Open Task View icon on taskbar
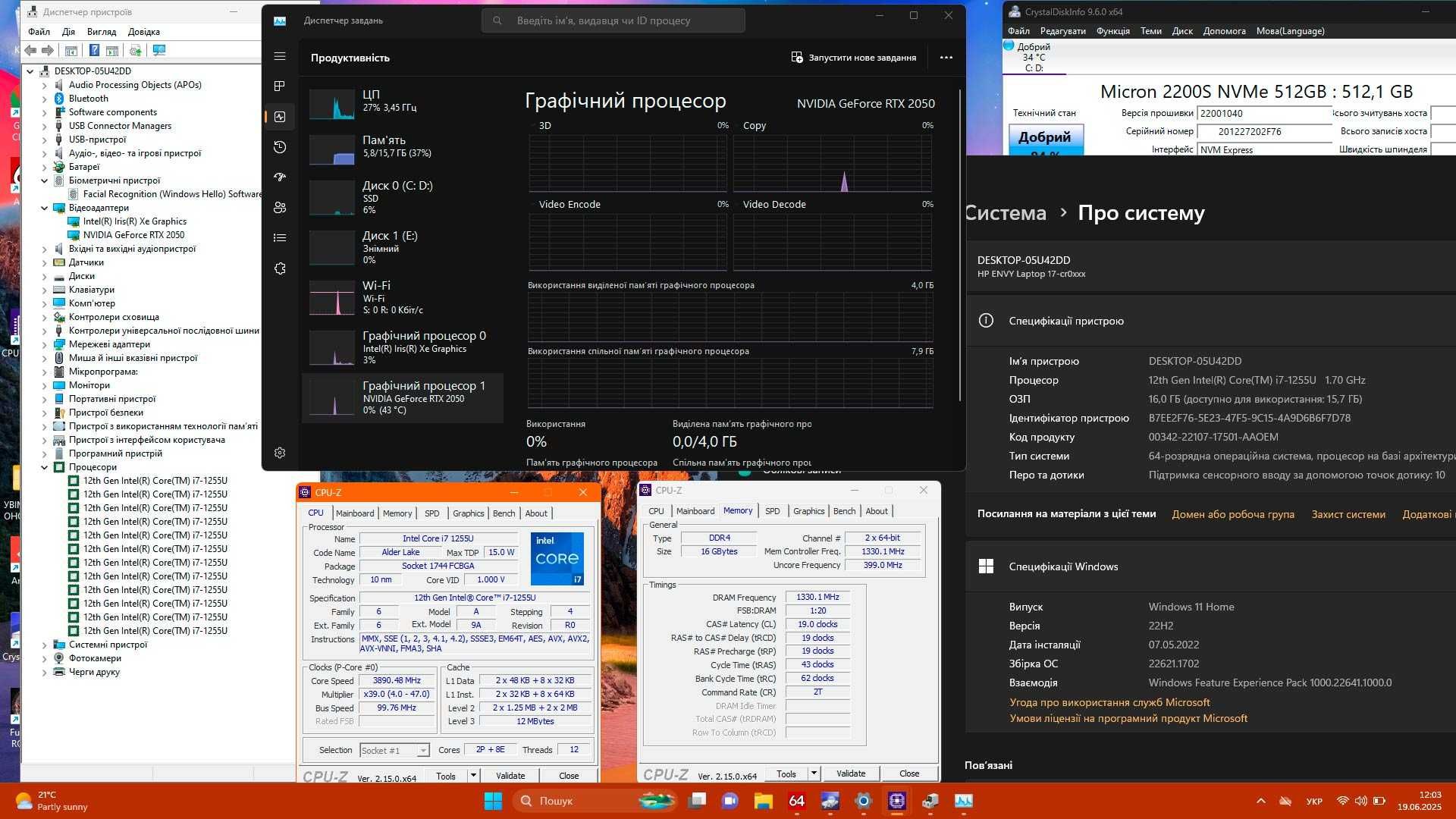The width and height of the screenshot is (1456, 819). pos(697,801)
